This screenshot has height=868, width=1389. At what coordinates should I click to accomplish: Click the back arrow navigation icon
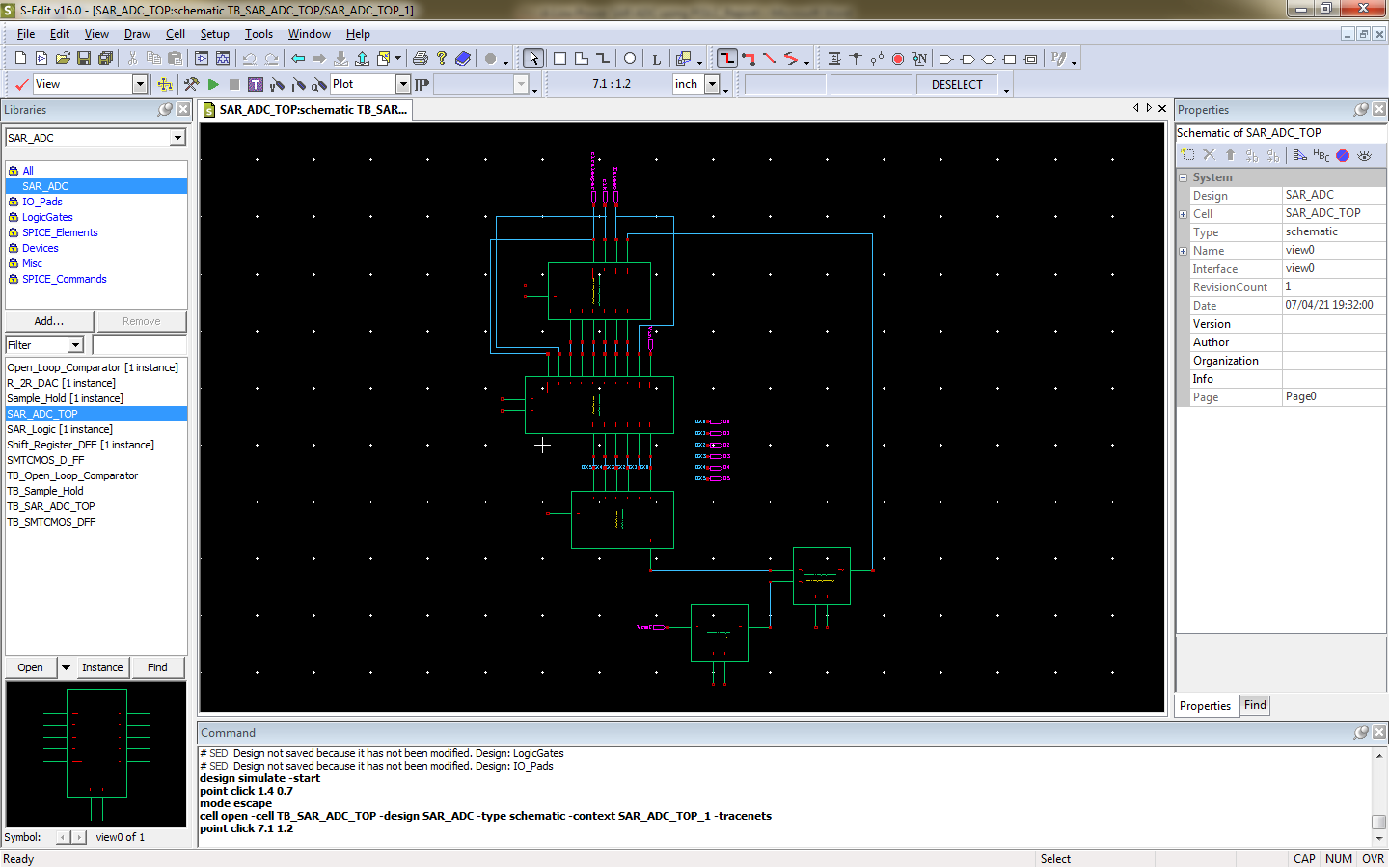pos(298,59)
